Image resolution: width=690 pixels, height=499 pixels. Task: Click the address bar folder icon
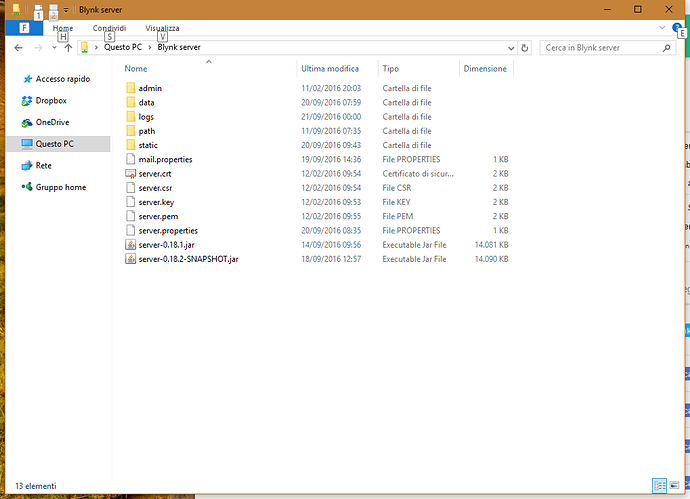[84, 48]
